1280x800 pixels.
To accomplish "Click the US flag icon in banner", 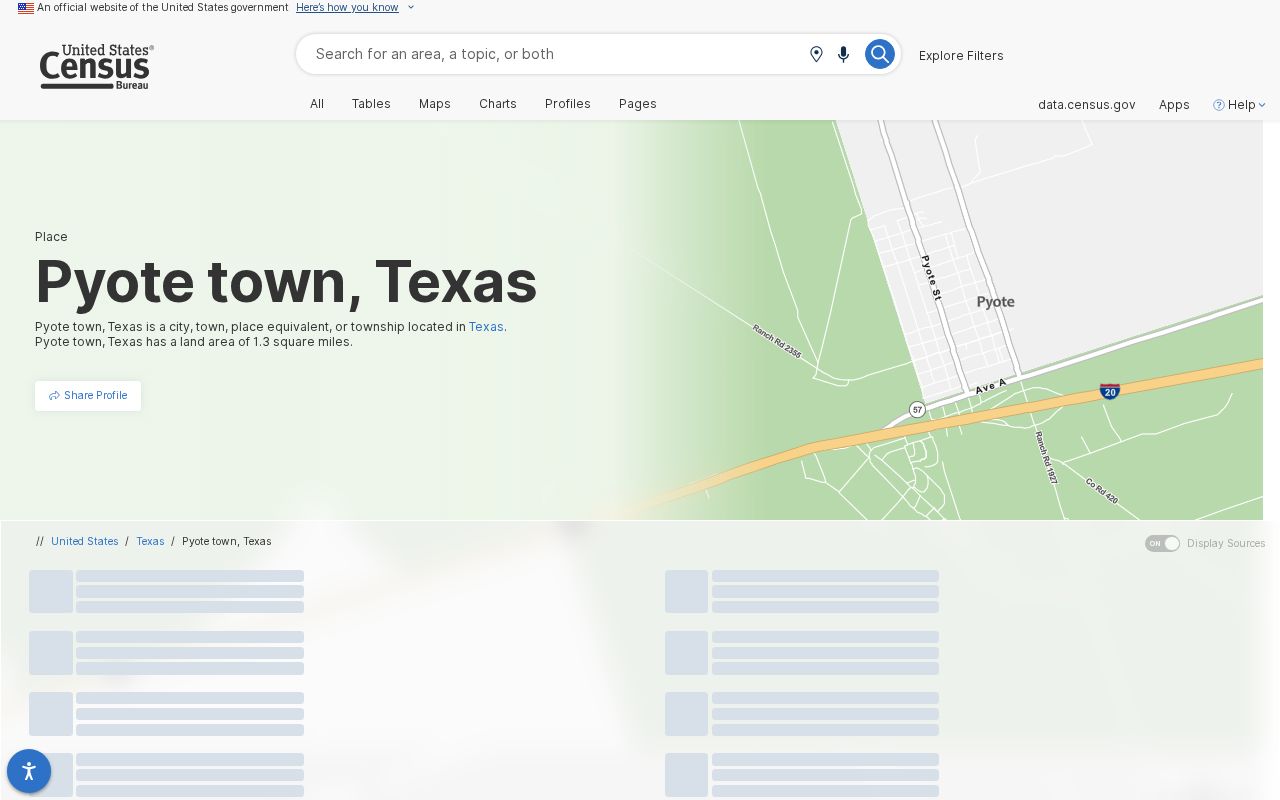I will pyautogui.click(x=26, y=8).
